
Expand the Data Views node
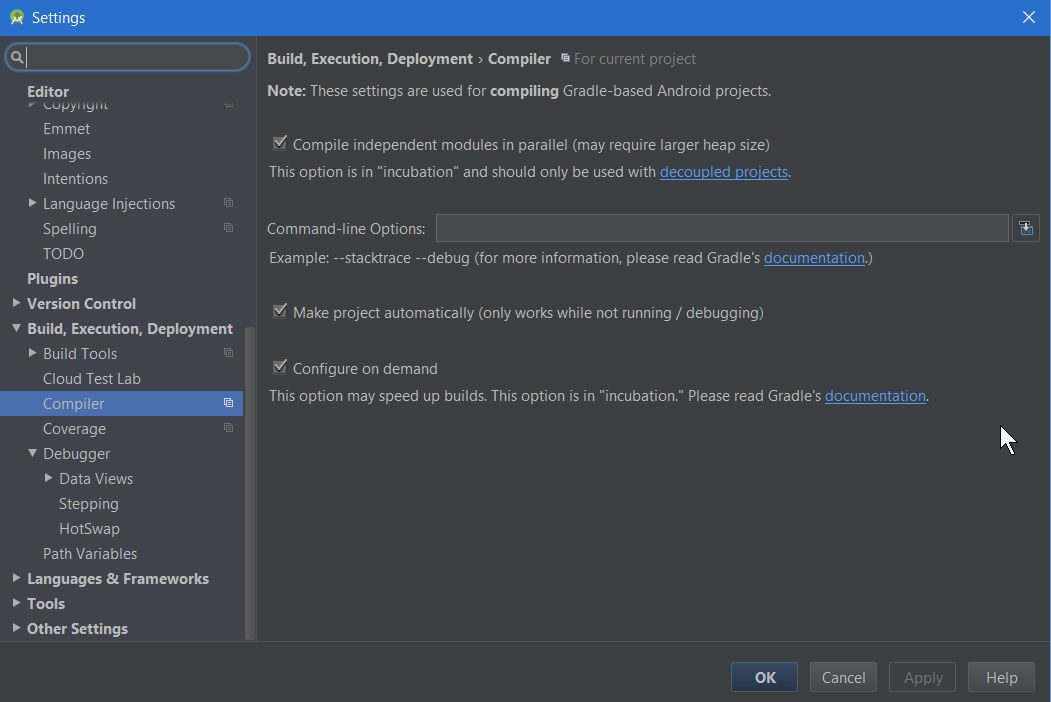pyautogui.click(x=48, y=478)
